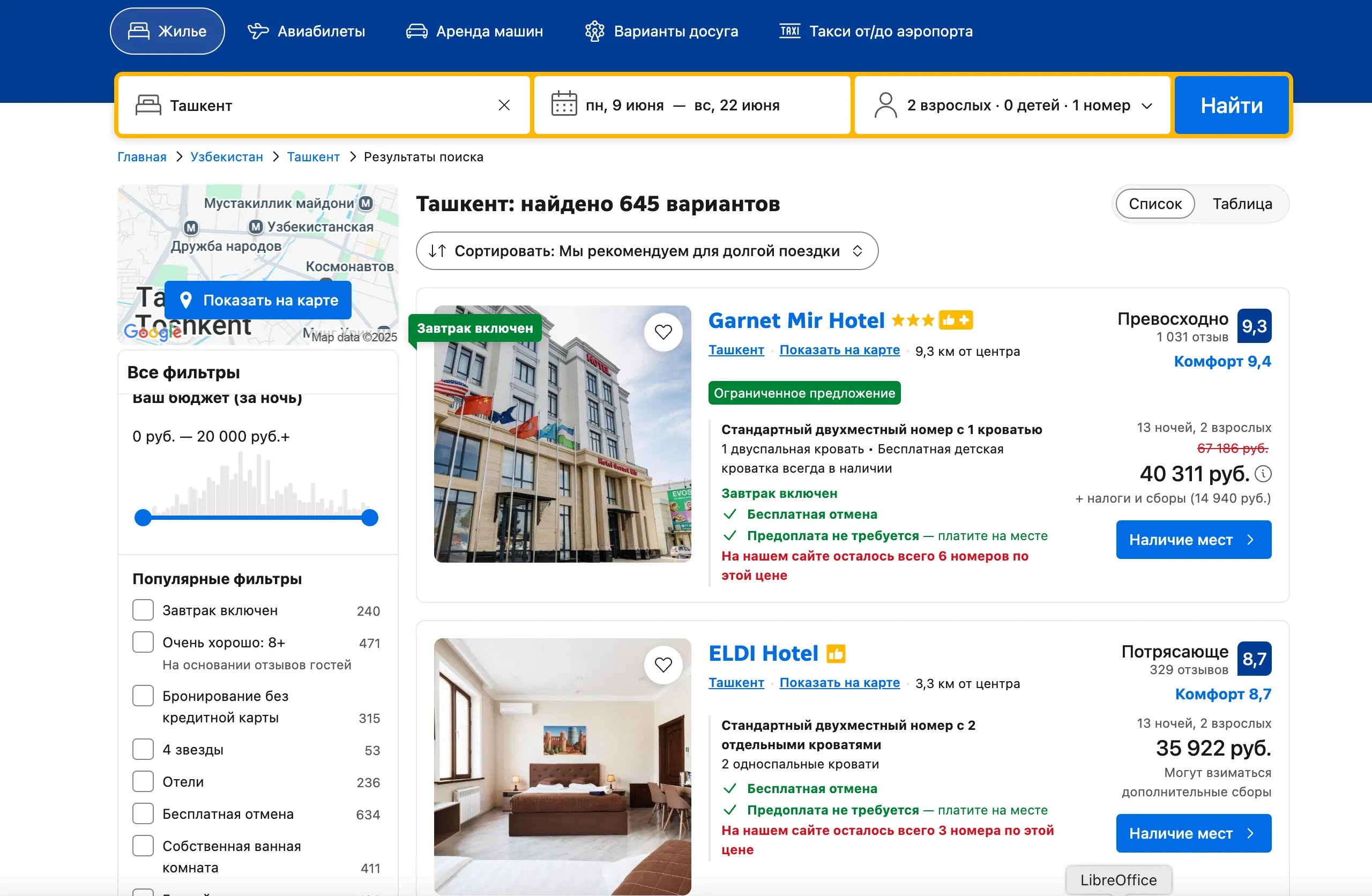The image size is (1372, 896).
Task: Tick the Бесплатная отмена filter checkbox
Action: click(x=143, y=813)
